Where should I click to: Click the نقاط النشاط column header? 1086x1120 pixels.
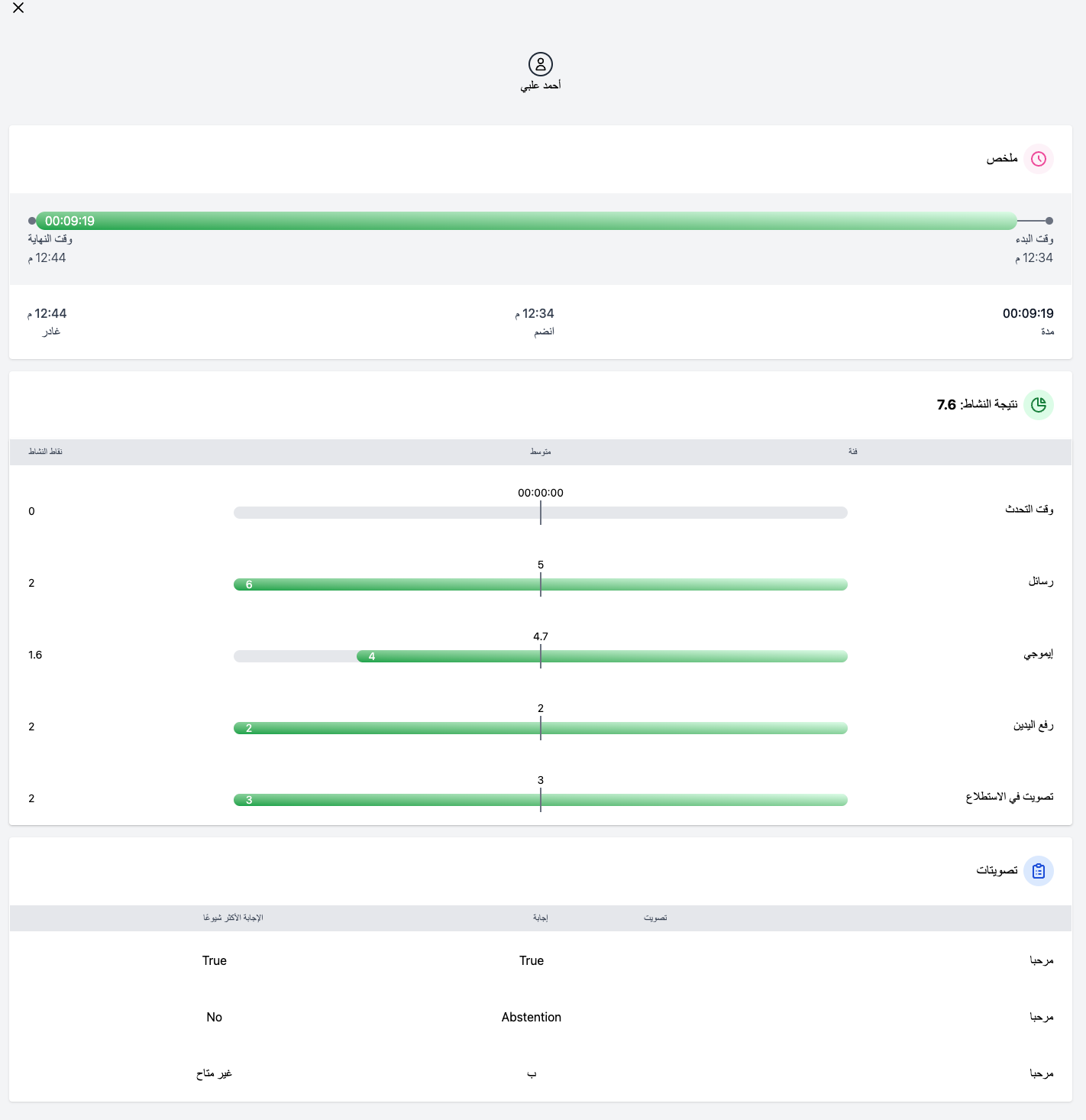click(x=46, y=452)
